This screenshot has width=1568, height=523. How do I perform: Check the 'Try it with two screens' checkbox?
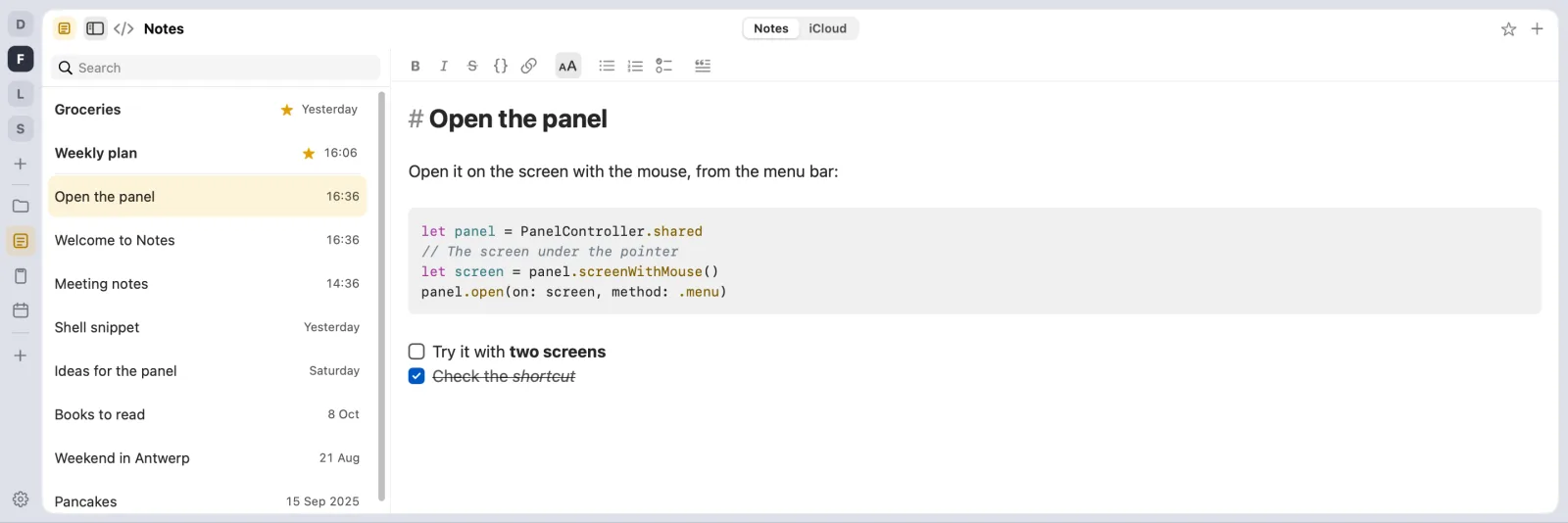tap(416, 352)
